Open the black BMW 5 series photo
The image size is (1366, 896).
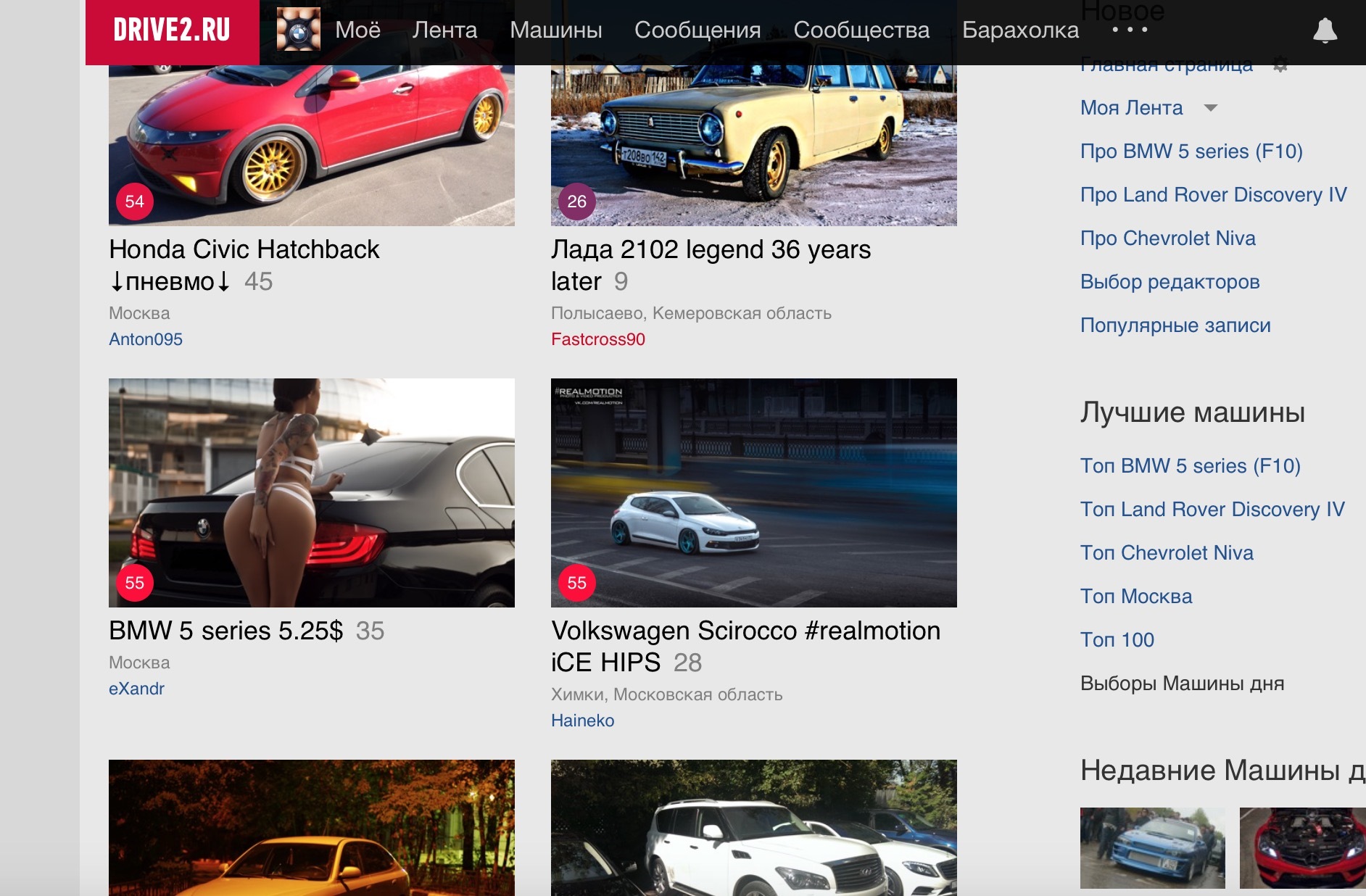click(312, 493)
